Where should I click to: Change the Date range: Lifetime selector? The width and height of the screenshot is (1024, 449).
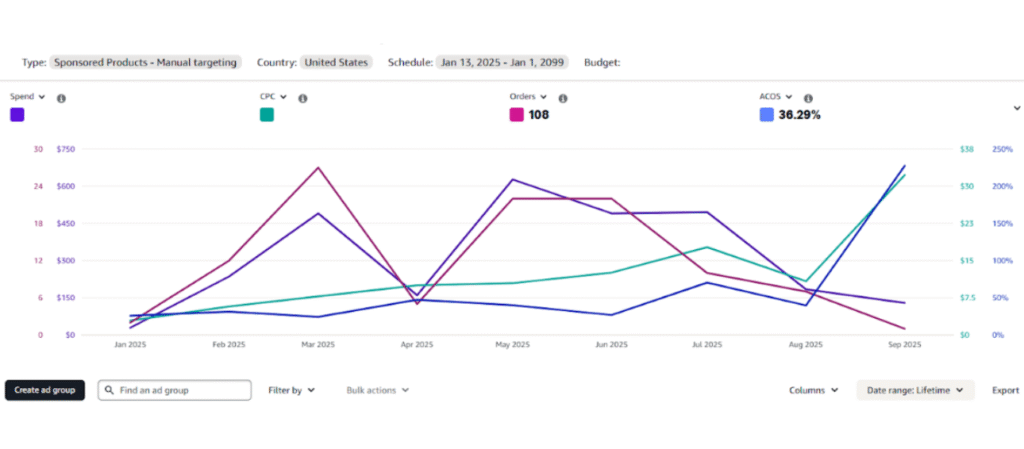click(914, 390)
